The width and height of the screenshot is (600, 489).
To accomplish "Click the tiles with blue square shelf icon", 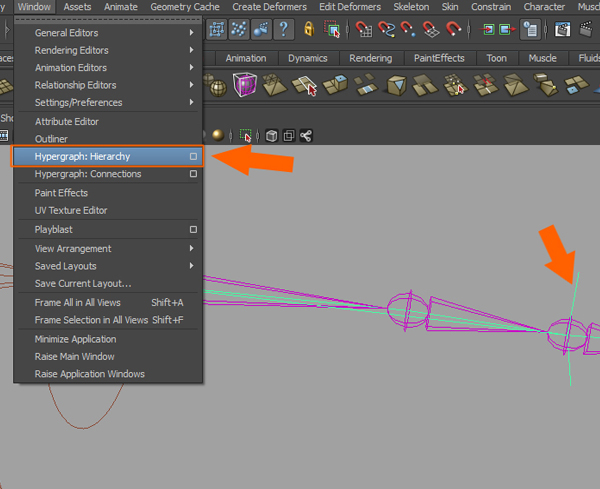I will [576, 85].
